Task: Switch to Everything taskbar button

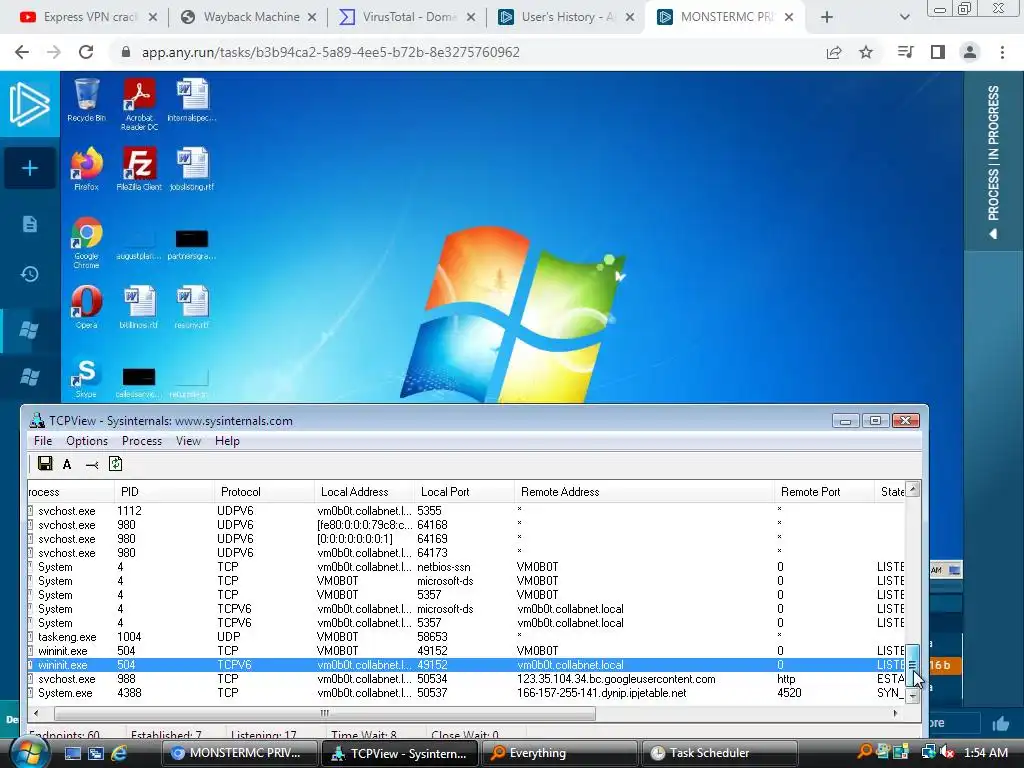Action: tap(558, 753)
